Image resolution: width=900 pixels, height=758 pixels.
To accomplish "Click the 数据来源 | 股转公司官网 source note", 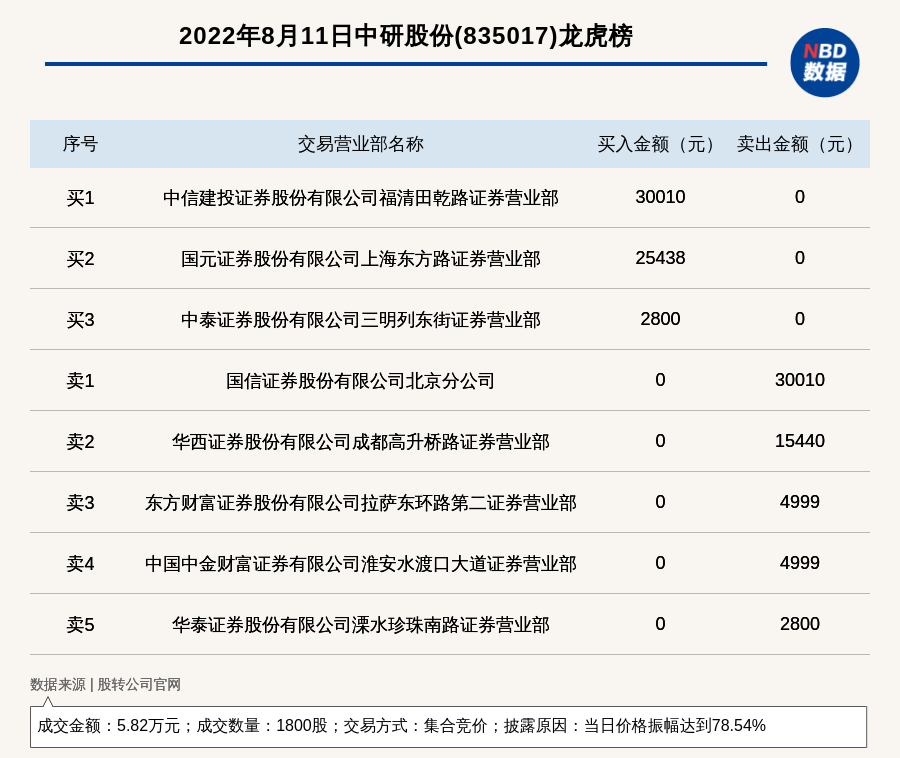I will tap(106, 684).
